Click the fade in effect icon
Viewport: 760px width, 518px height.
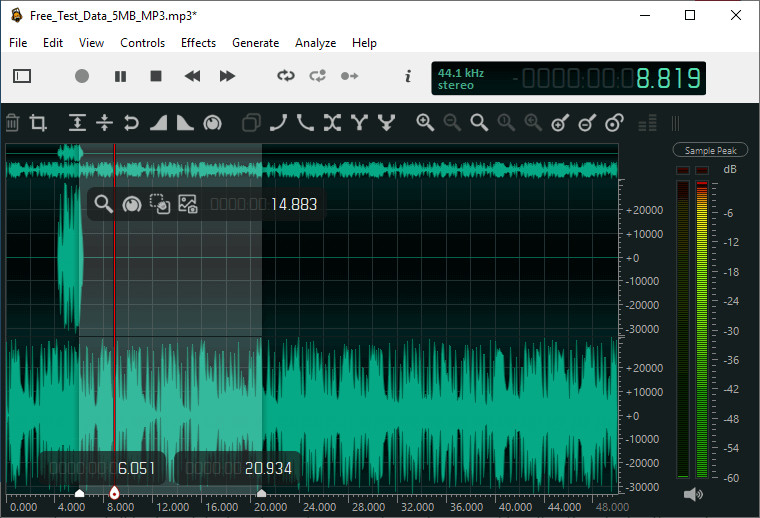(158, 123)
